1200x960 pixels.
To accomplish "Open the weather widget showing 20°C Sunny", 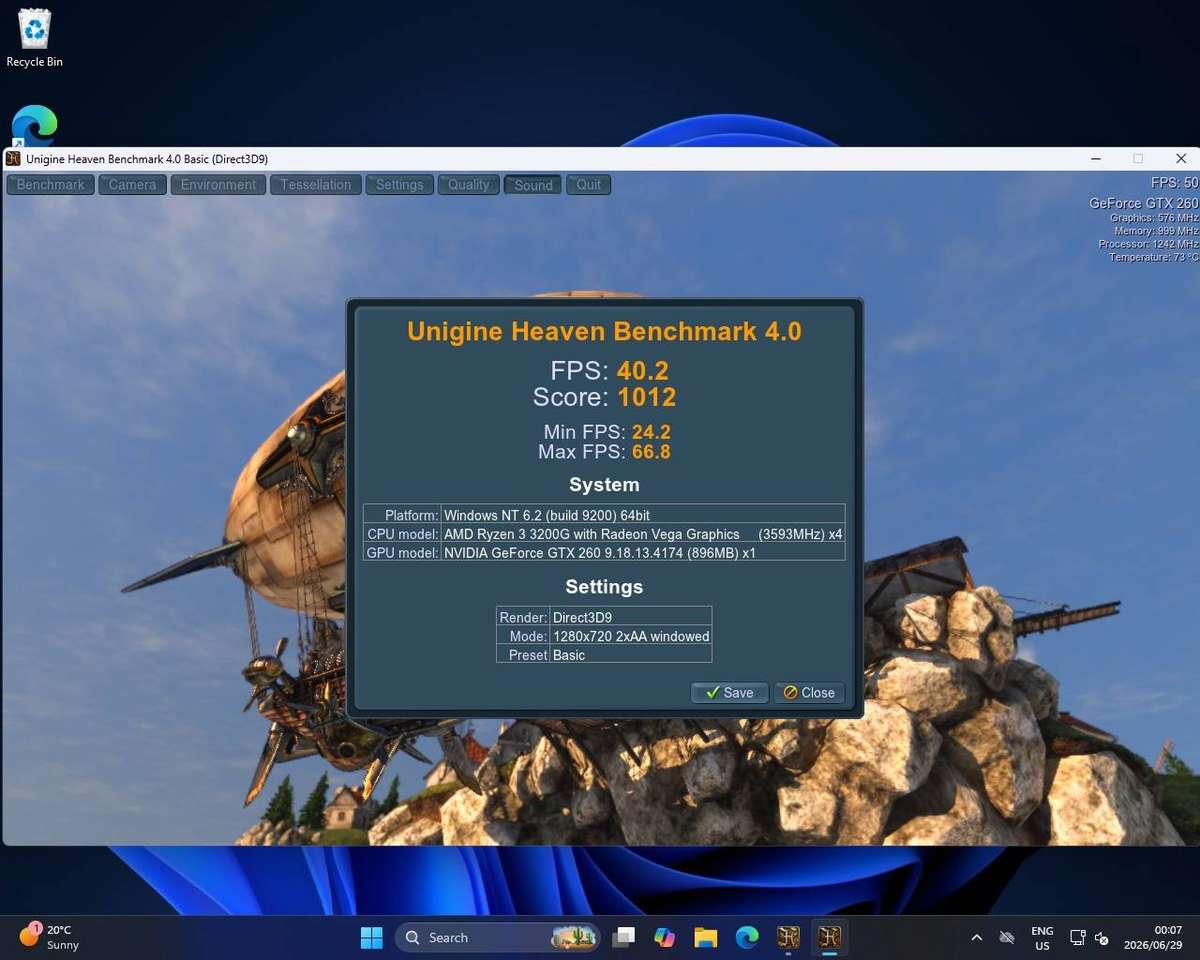I will click(x=50, y=937).
